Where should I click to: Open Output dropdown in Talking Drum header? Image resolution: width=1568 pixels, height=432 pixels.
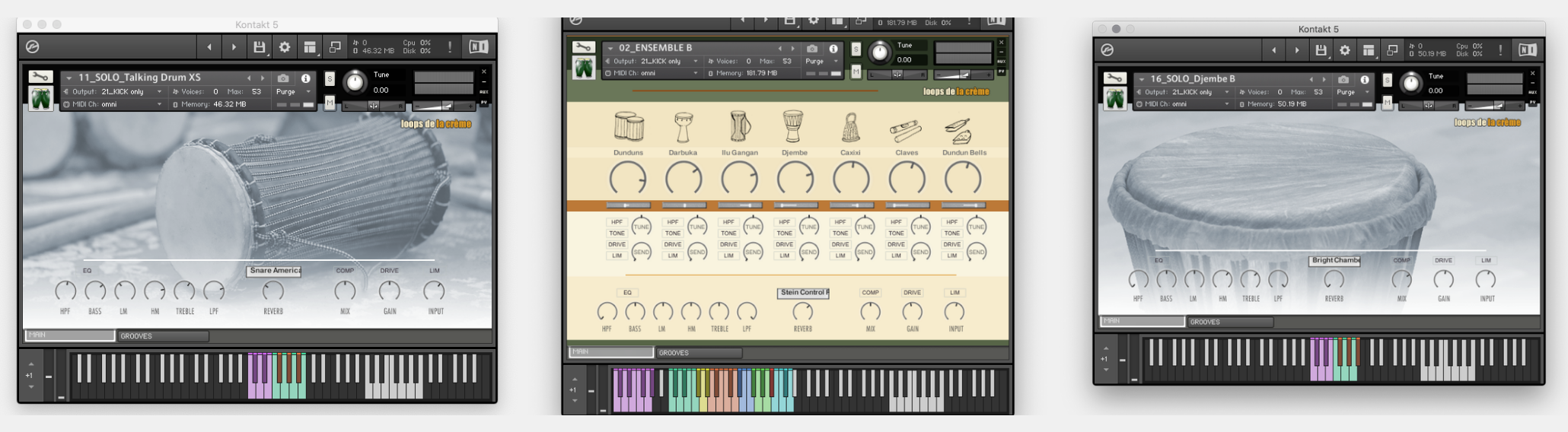coord(113,91)
